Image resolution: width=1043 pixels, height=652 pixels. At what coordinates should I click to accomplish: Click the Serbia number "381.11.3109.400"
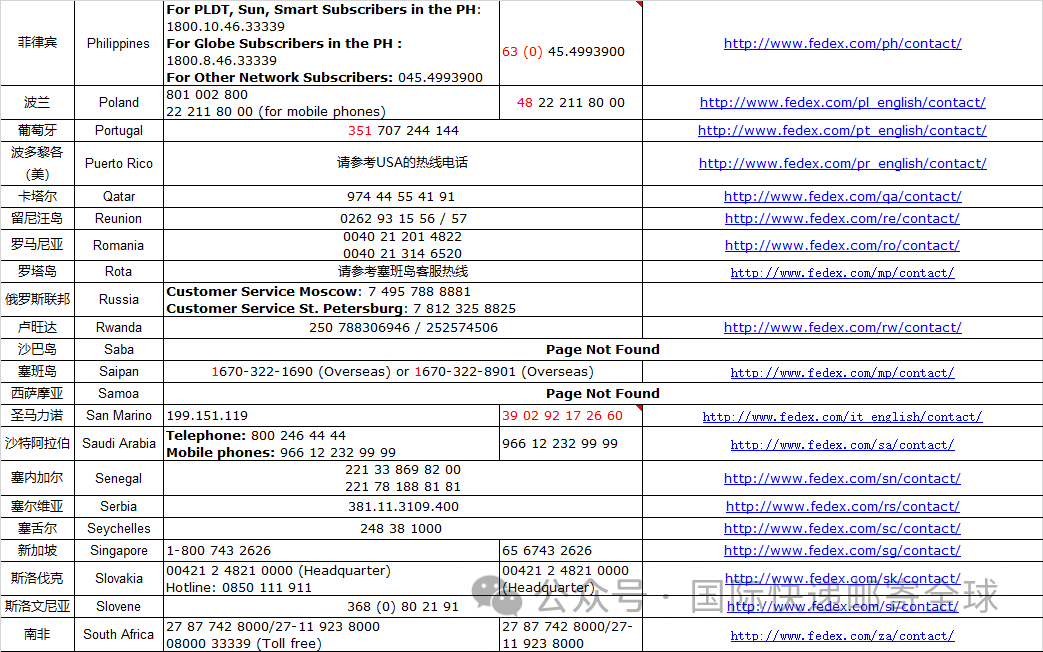coord(403,506)
